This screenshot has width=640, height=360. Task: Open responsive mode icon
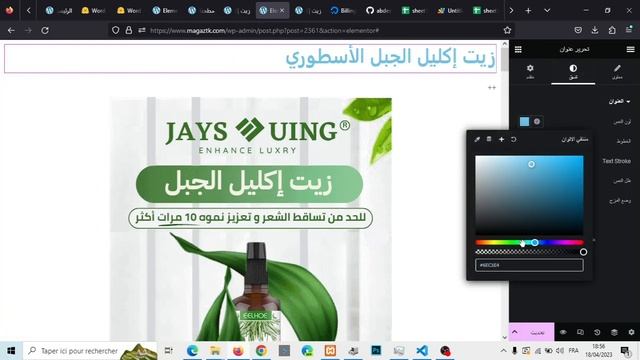pos(580,332)
